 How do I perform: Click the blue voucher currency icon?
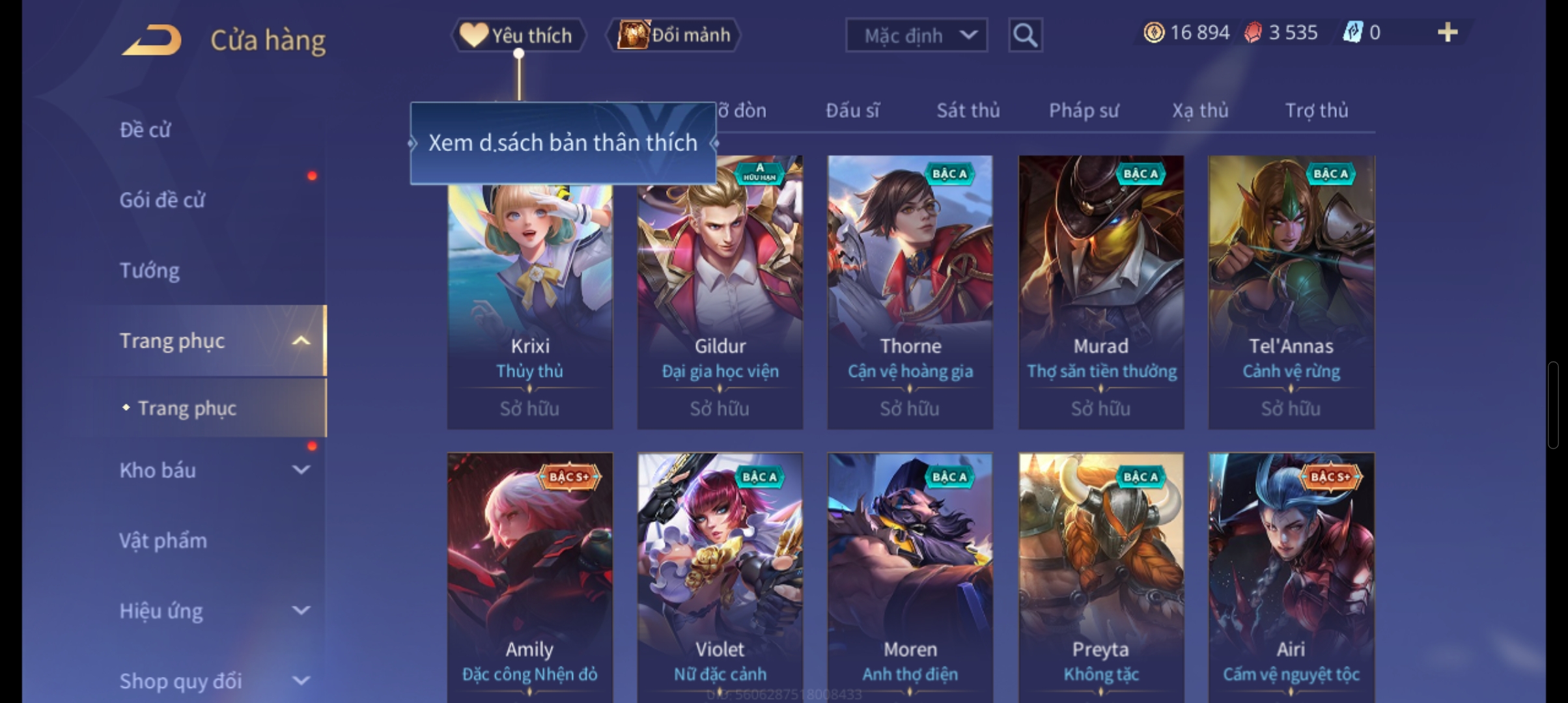point(1353,33)
